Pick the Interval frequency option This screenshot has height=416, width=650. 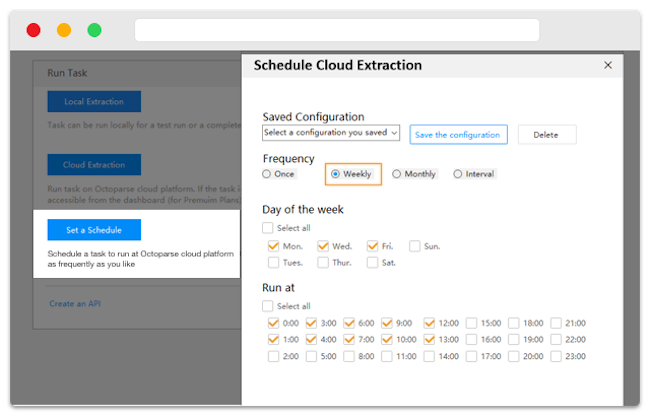coord(458,174)
